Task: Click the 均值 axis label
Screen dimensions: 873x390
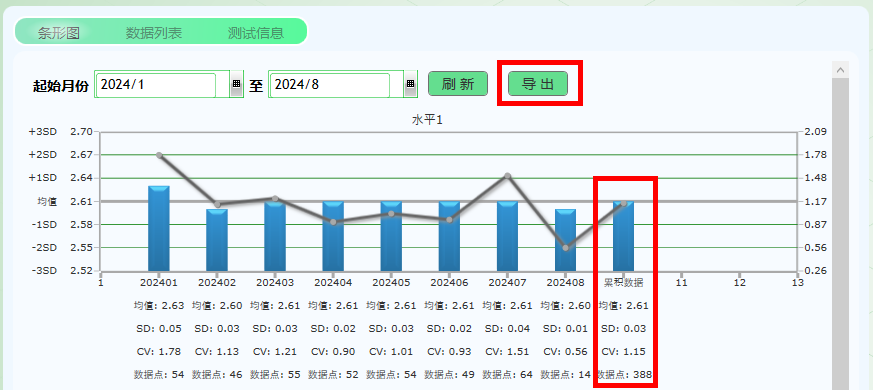Action: (x=47, y=201)
